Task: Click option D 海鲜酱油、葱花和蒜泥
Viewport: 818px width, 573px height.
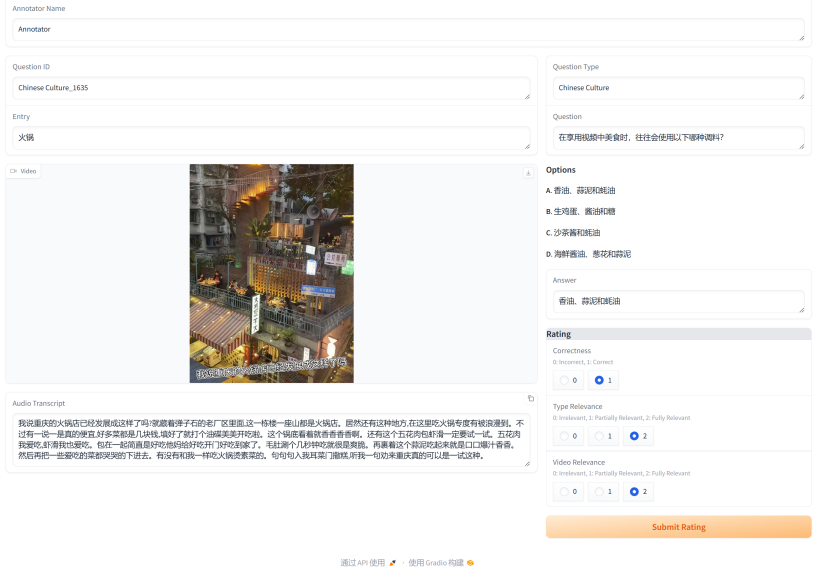Action: [588, 254]
